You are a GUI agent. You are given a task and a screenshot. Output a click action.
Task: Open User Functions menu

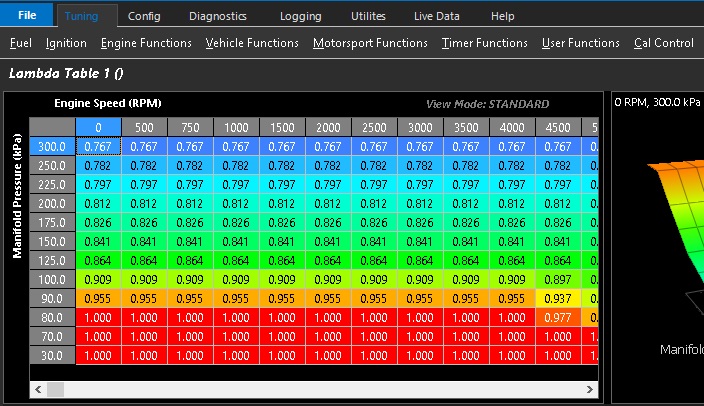[x=581, y=43]
